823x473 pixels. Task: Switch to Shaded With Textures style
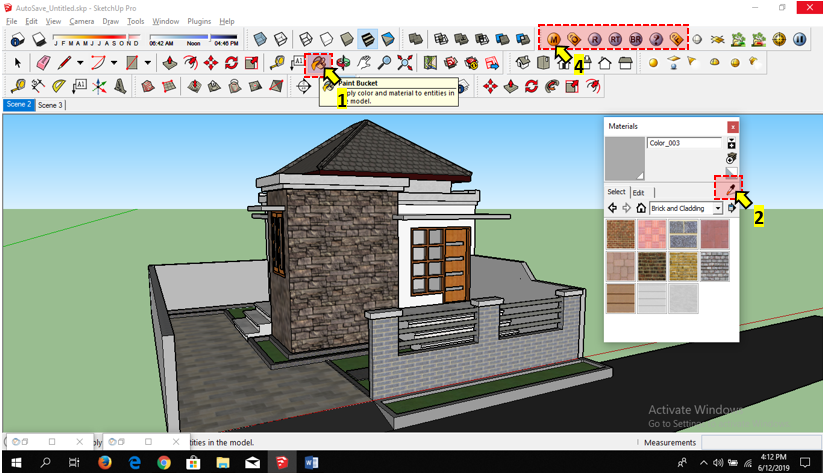[x=367, y=40]
